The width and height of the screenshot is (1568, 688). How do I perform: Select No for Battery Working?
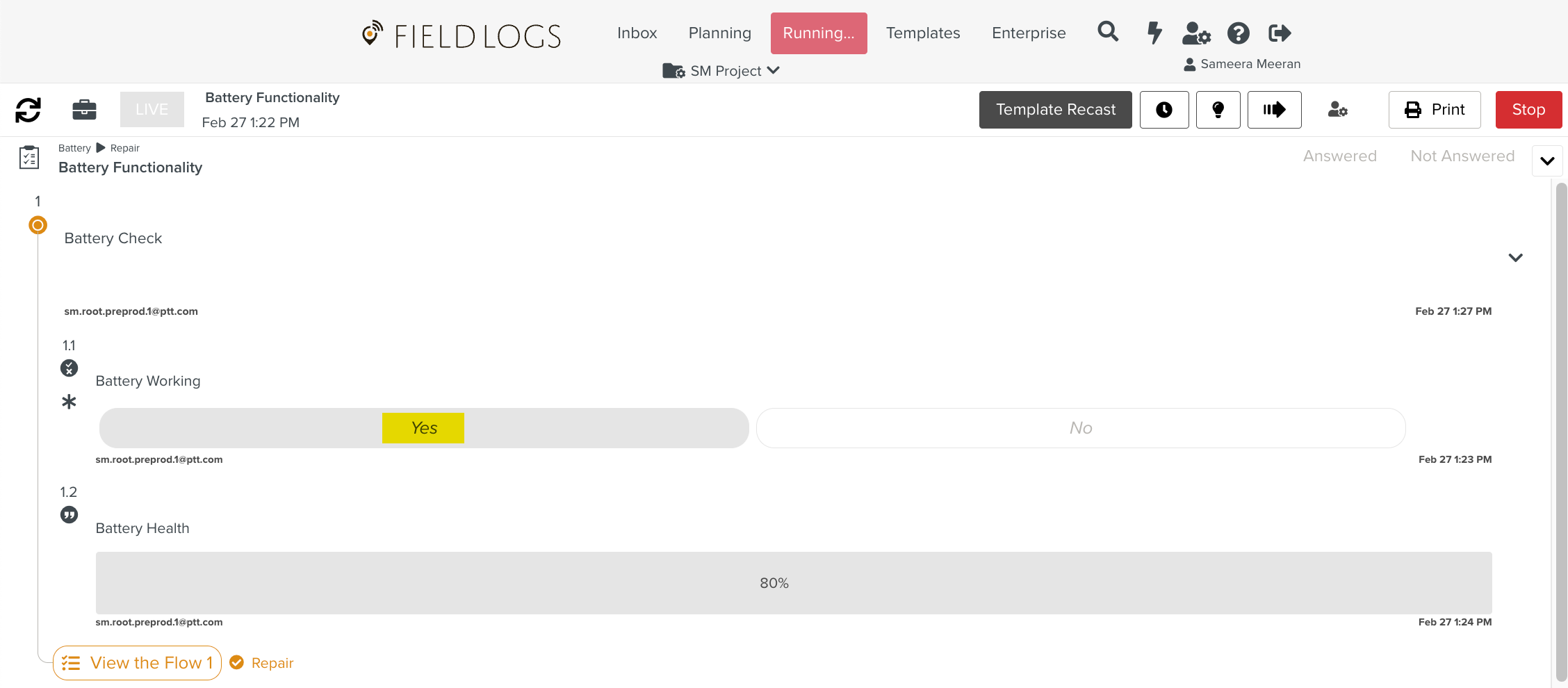(1081, 428)
